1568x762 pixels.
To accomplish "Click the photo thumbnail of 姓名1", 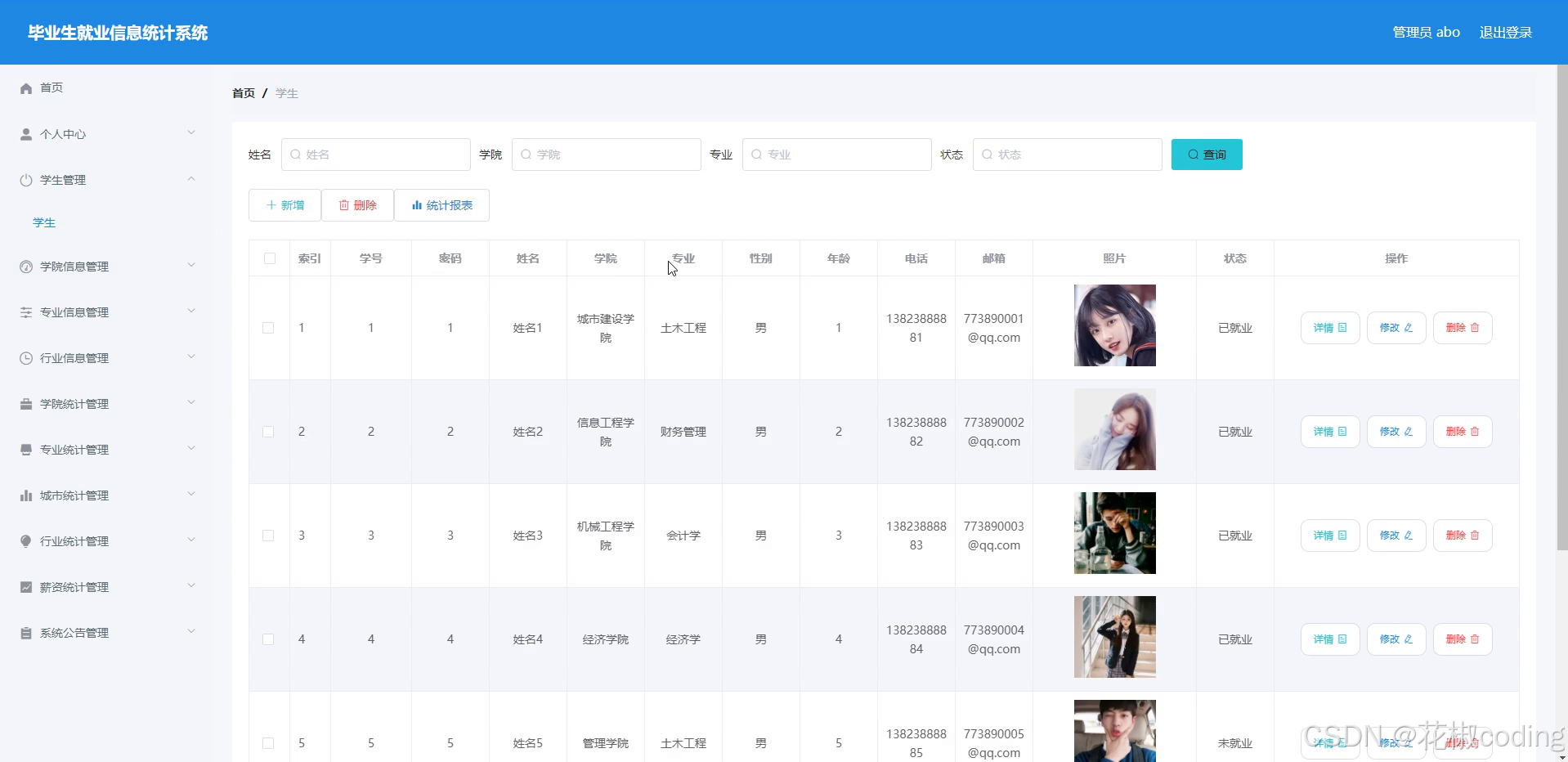I will [1115, 325].
